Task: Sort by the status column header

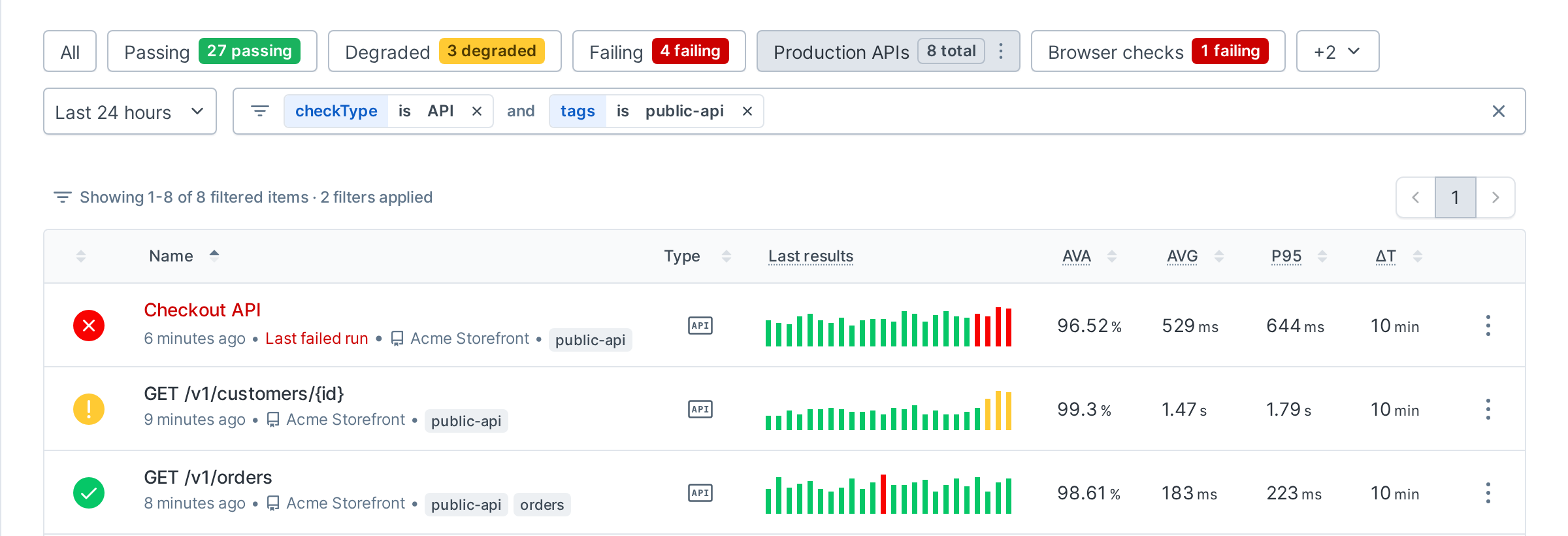Action: (x=81, y=256)
